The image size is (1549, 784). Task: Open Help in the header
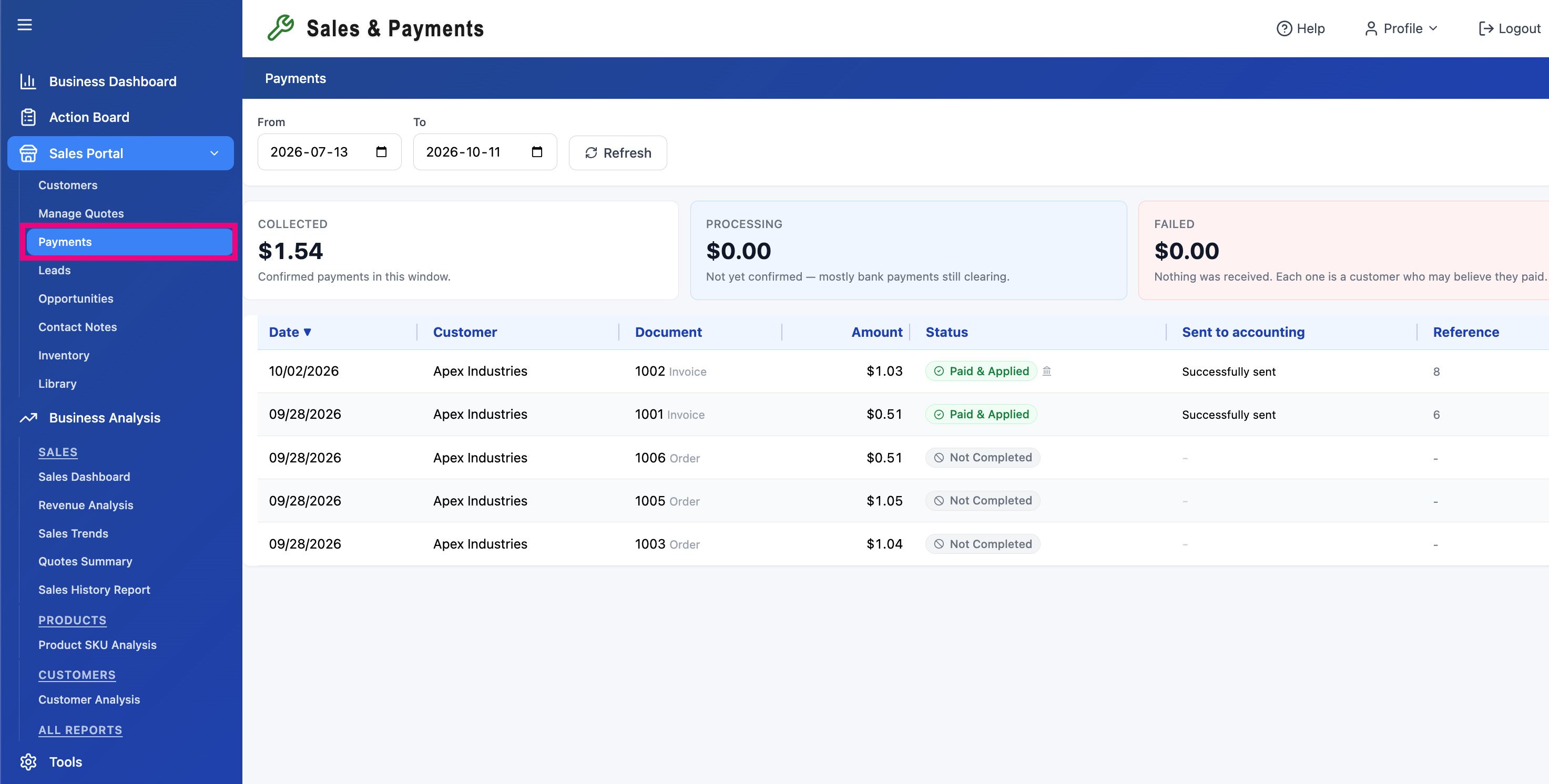click(x=1301, y=28)
